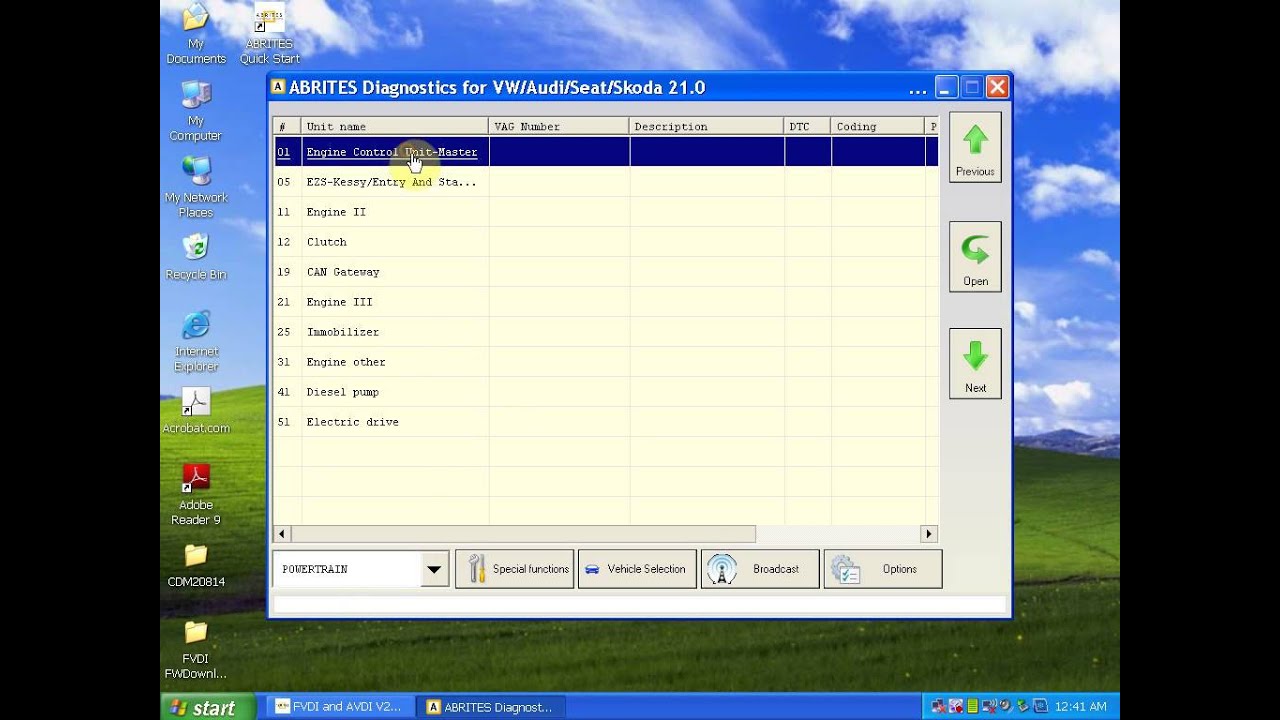Click the wireless network disconnected tray icon

[x=989, y=706]
